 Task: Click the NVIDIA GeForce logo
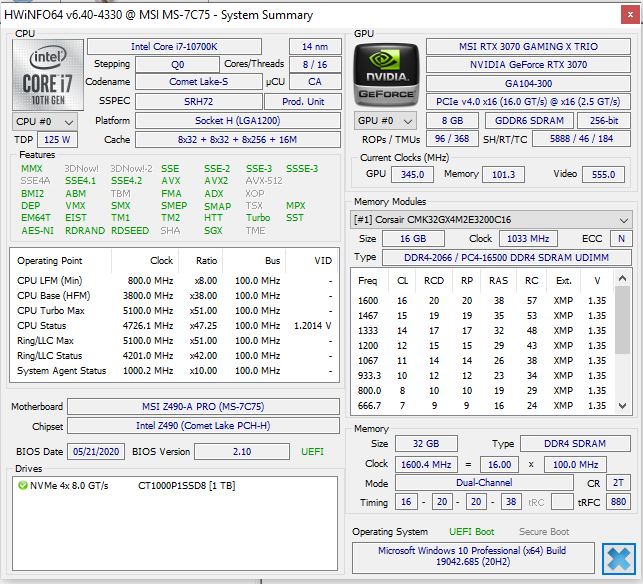tap(386, 75)
